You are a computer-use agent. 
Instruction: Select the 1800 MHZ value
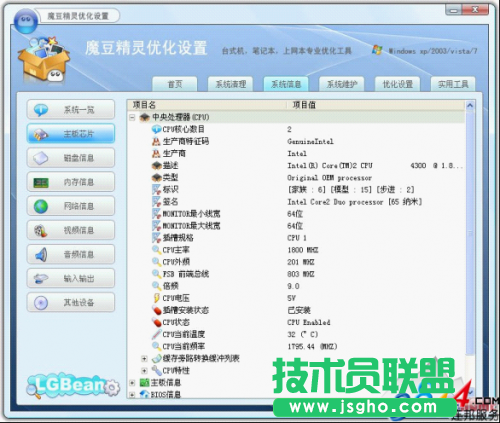tap(303, 250)
